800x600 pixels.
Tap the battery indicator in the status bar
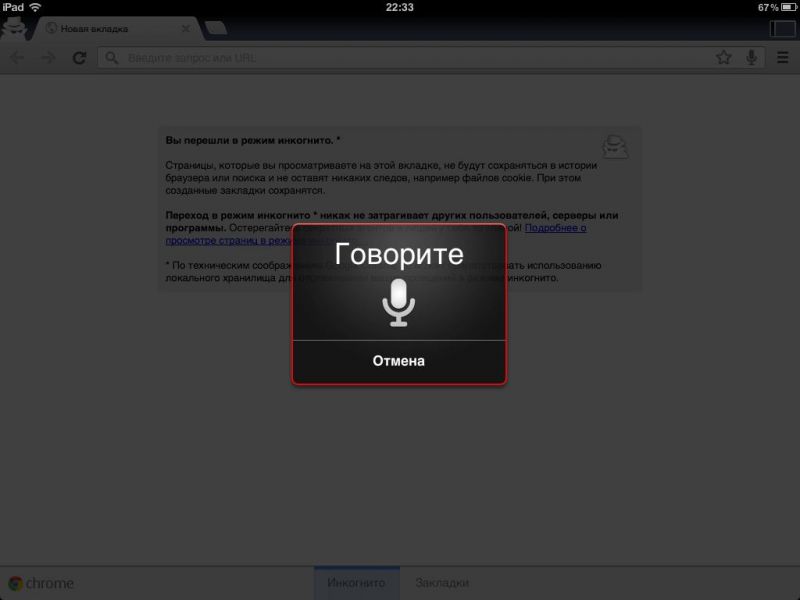[x=786, y=7]
